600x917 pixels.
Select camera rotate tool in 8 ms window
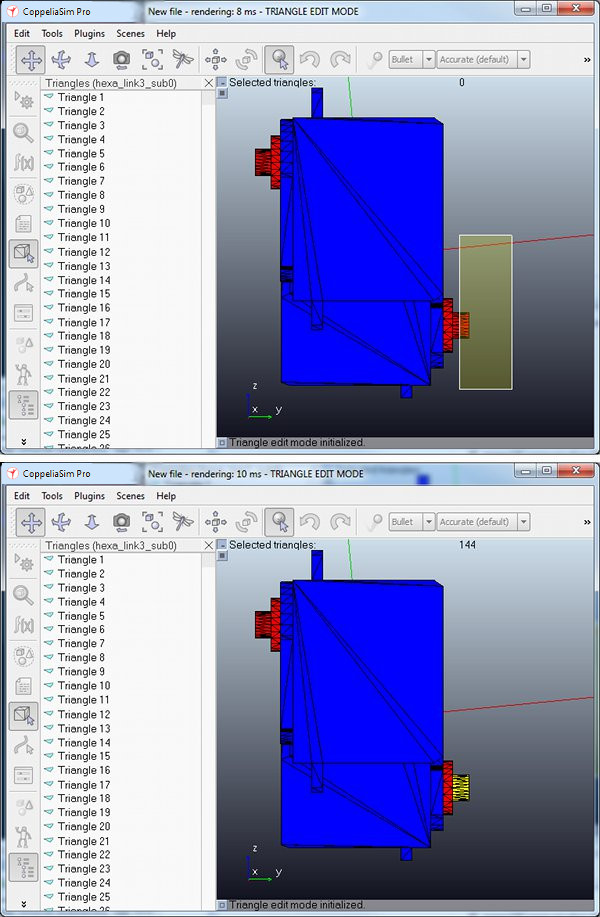61,60
